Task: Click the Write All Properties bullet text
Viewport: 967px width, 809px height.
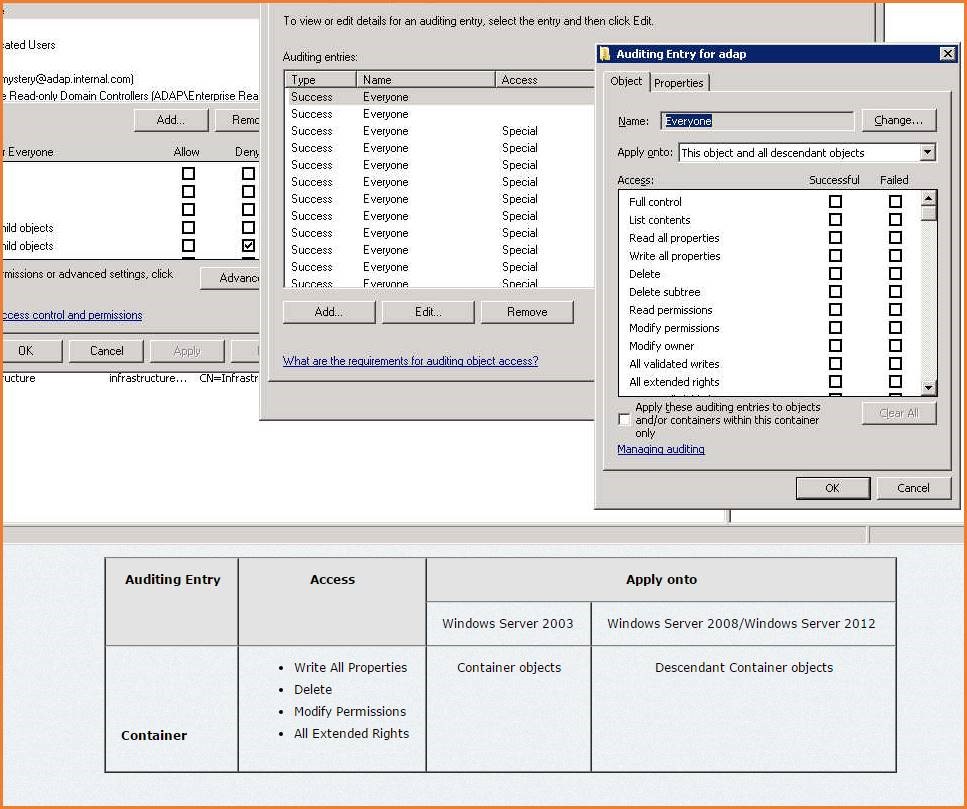Action: pyautogui.click(x=350, y=667)
